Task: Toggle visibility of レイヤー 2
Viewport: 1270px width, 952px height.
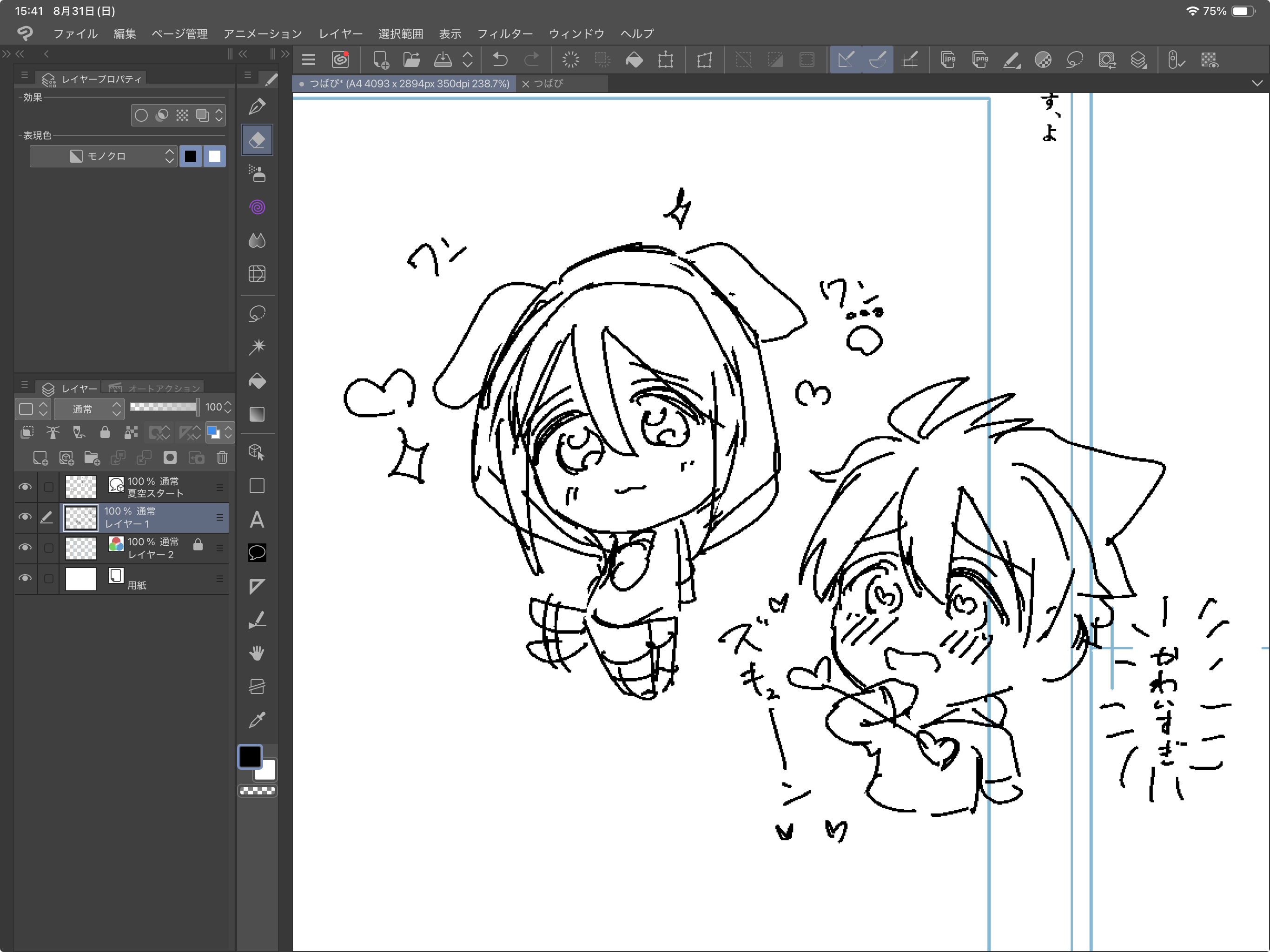Action: coord(25,547)
